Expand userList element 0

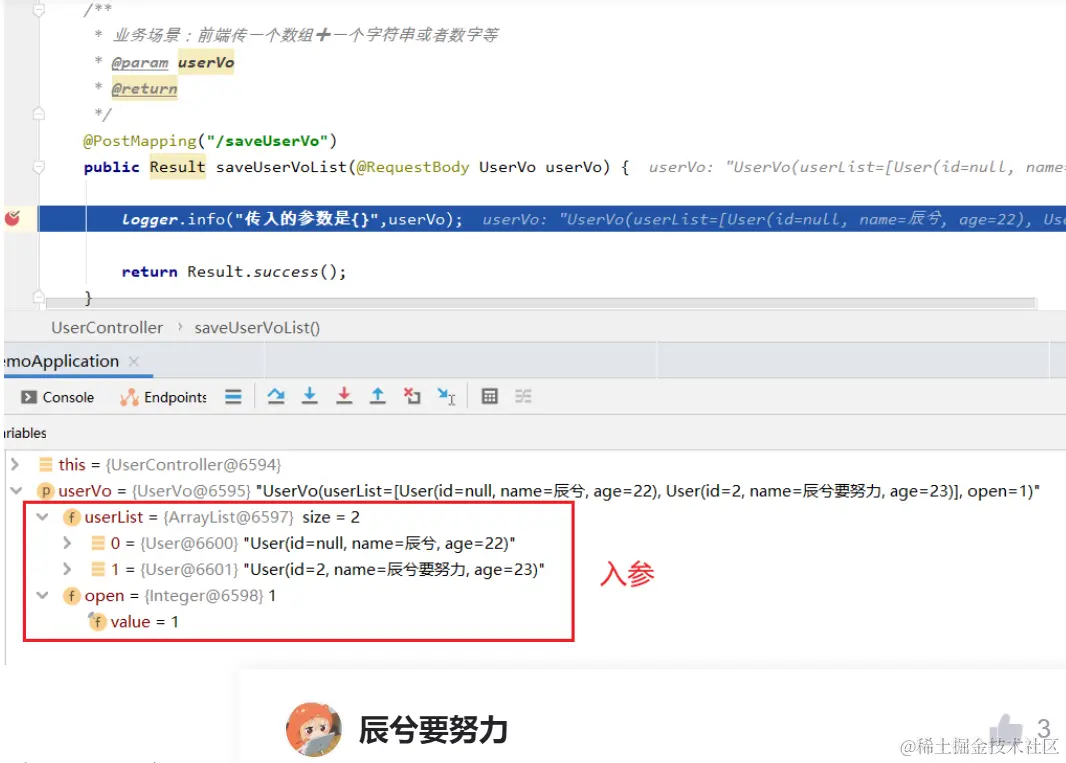[x=67, y=543]
